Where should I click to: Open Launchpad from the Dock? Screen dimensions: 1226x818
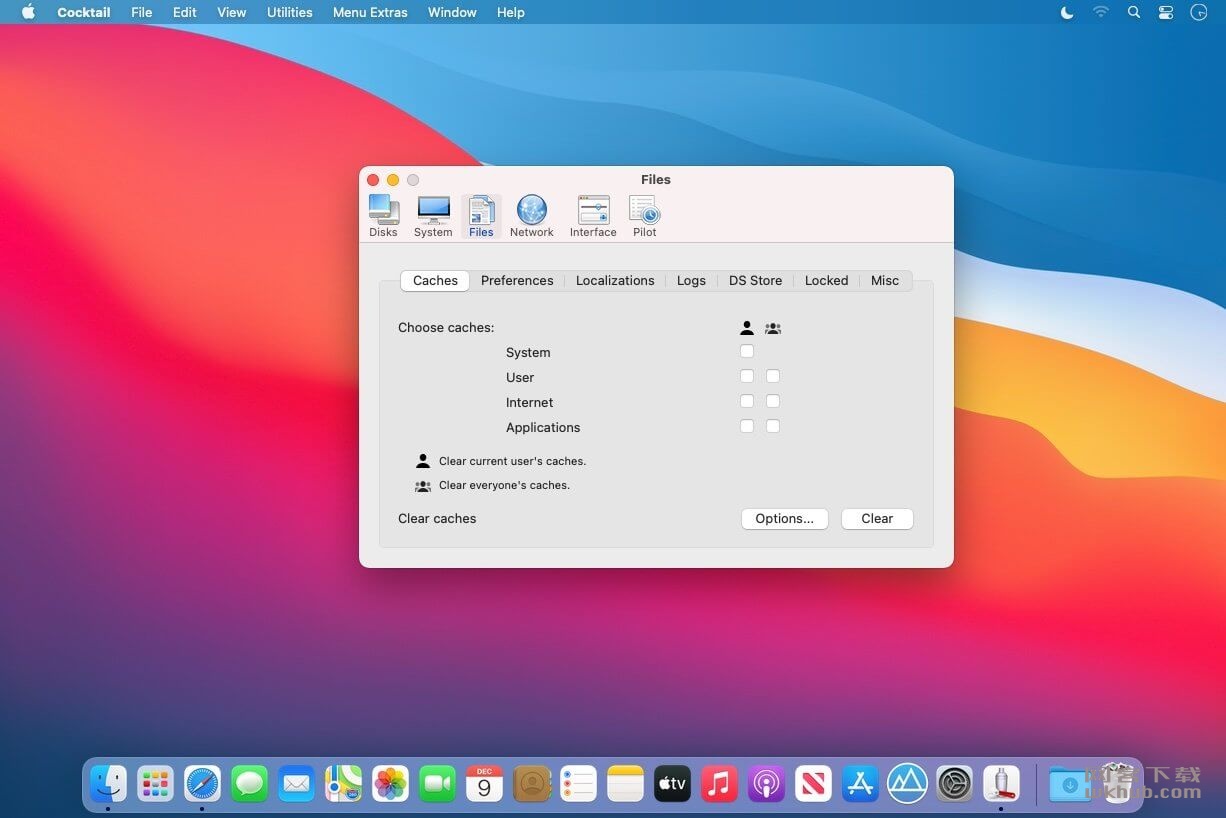(155, 784)
